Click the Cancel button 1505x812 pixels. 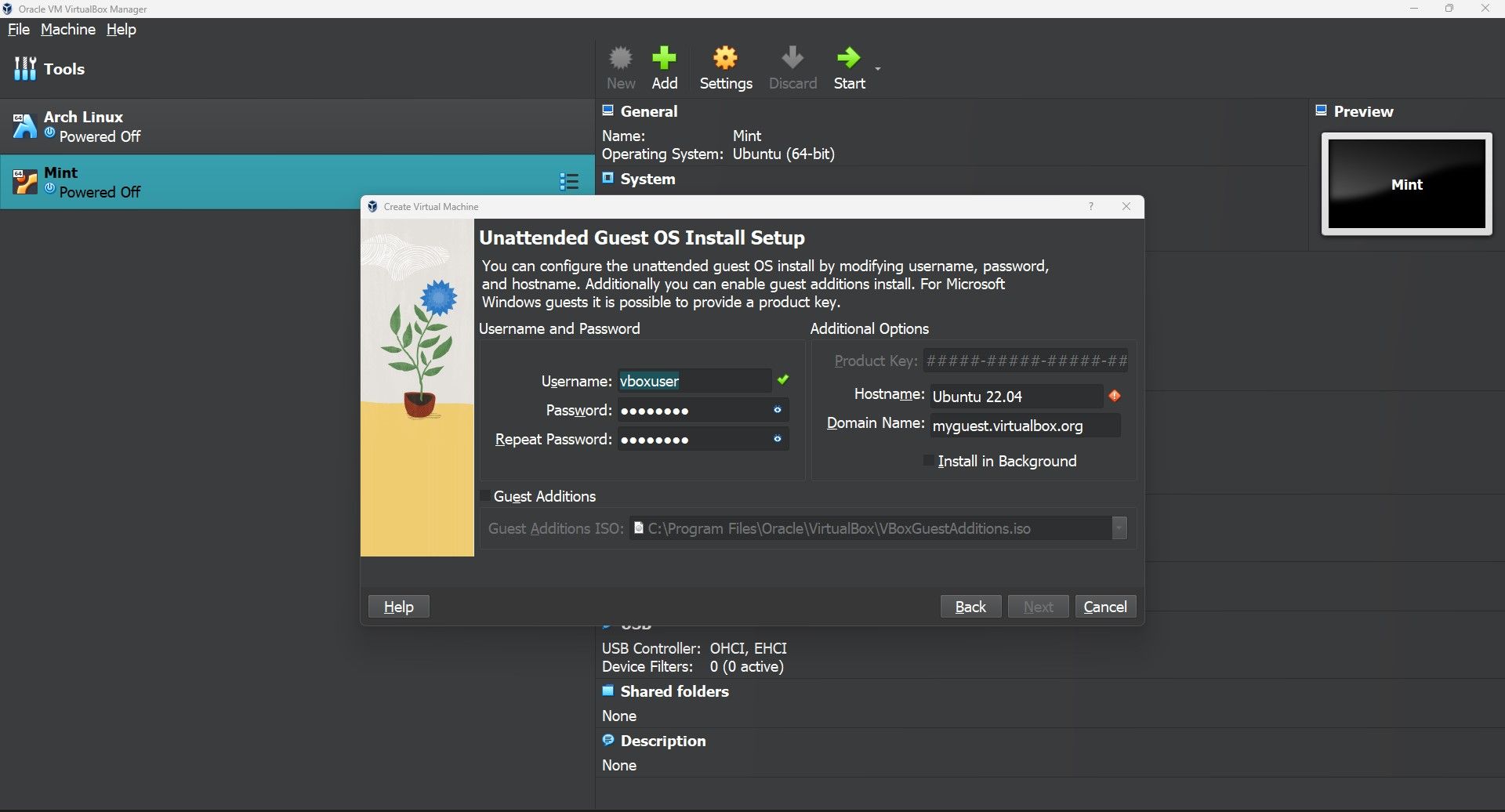pyautogui.click(x=1105, y=607)
